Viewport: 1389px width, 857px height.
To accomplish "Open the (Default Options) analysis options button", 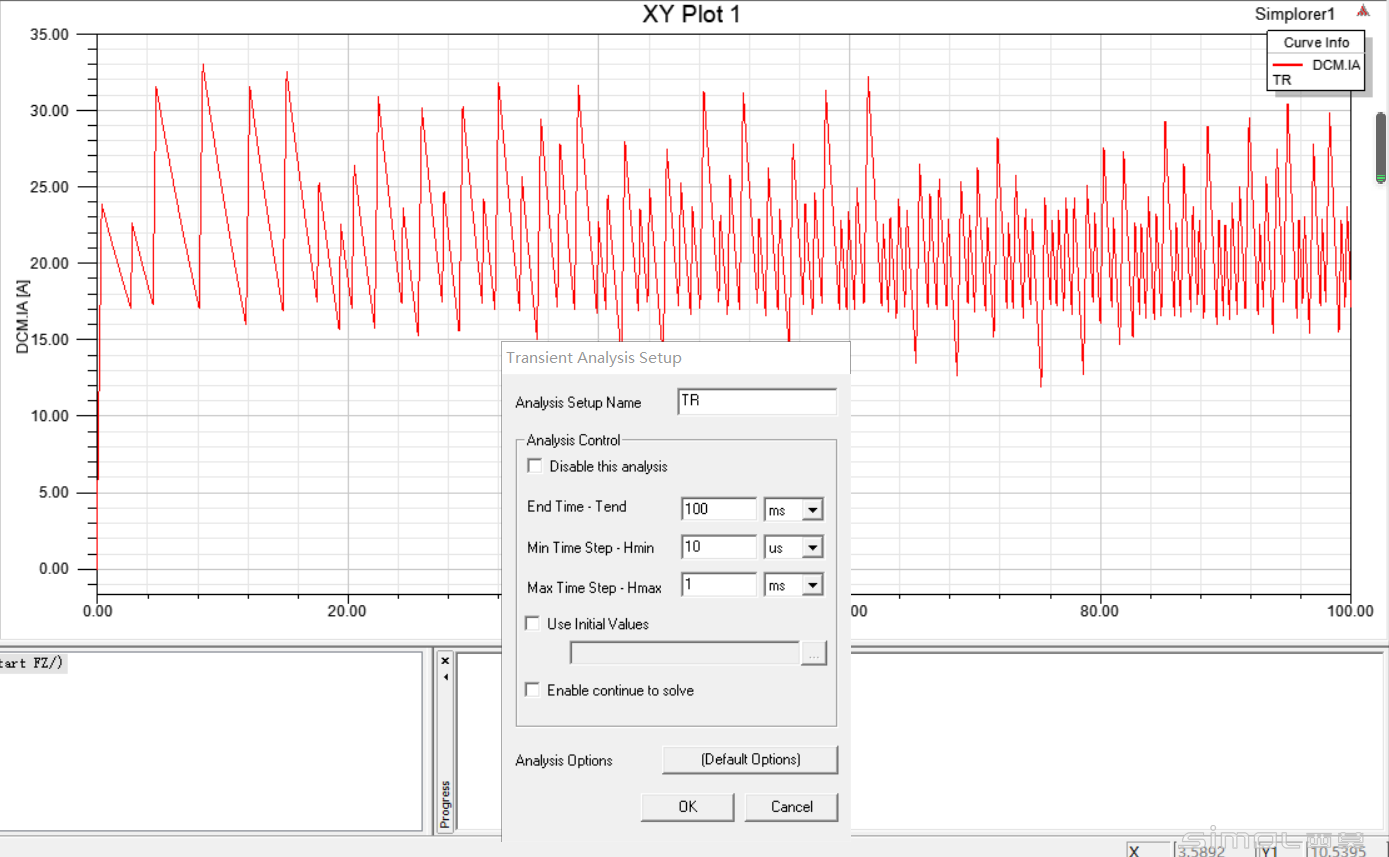I will [x=750, y=760].
